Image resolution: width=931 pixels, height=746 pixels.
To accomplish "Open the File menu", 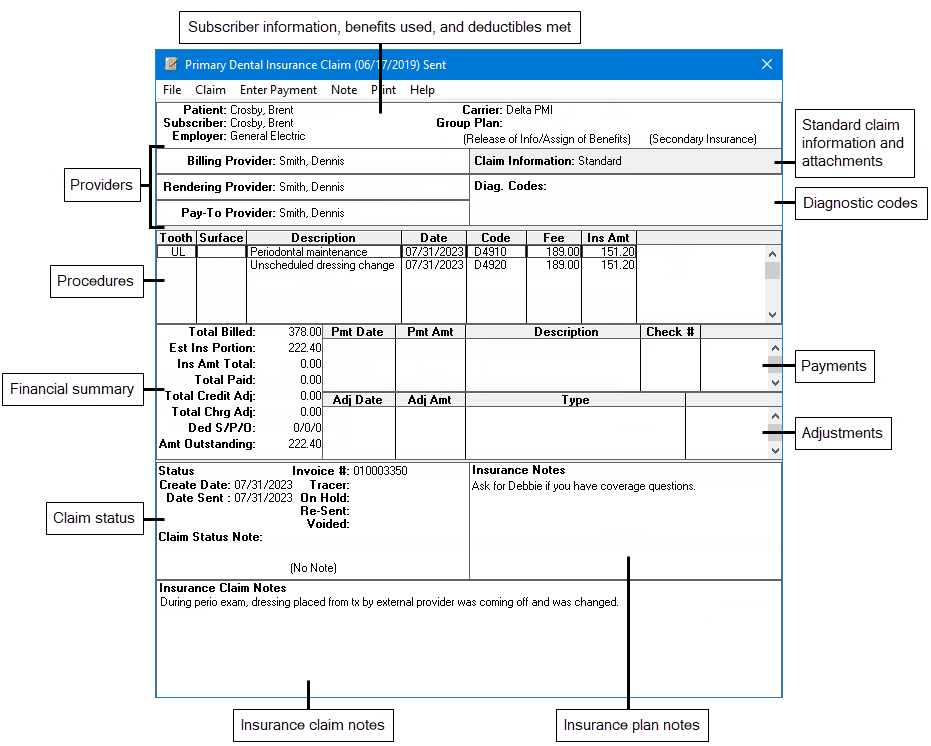I will pyautogui.click(x=172, y=90).
